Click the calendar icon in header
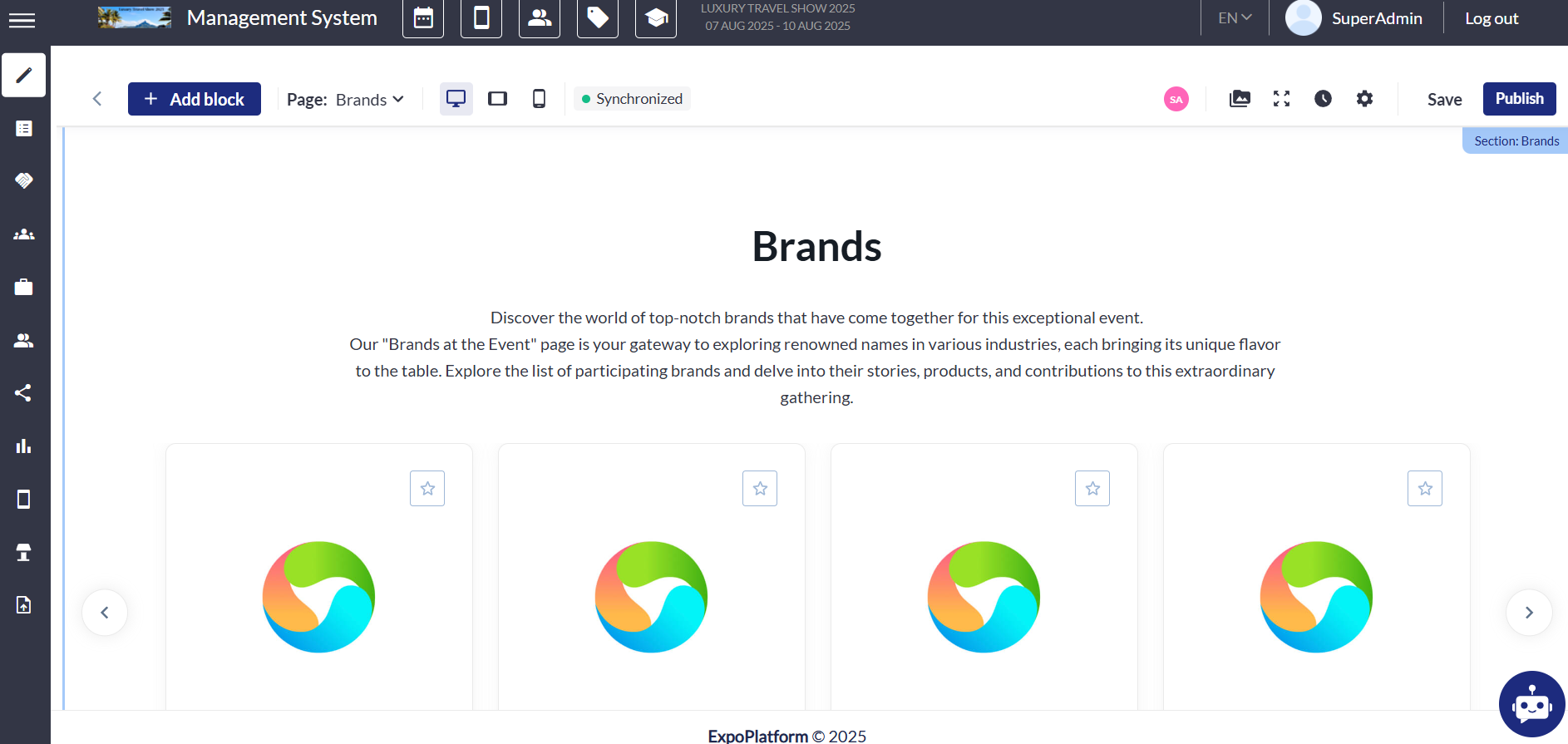Viewport: 1568px width, 744px height. 423,18
